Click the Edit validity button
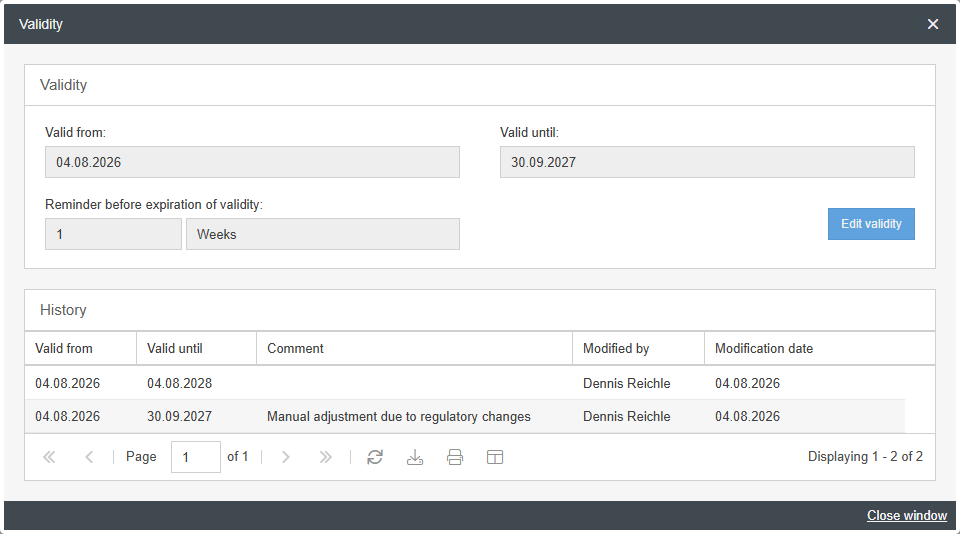Screen dimensions: 960x534 coord(871,224)
